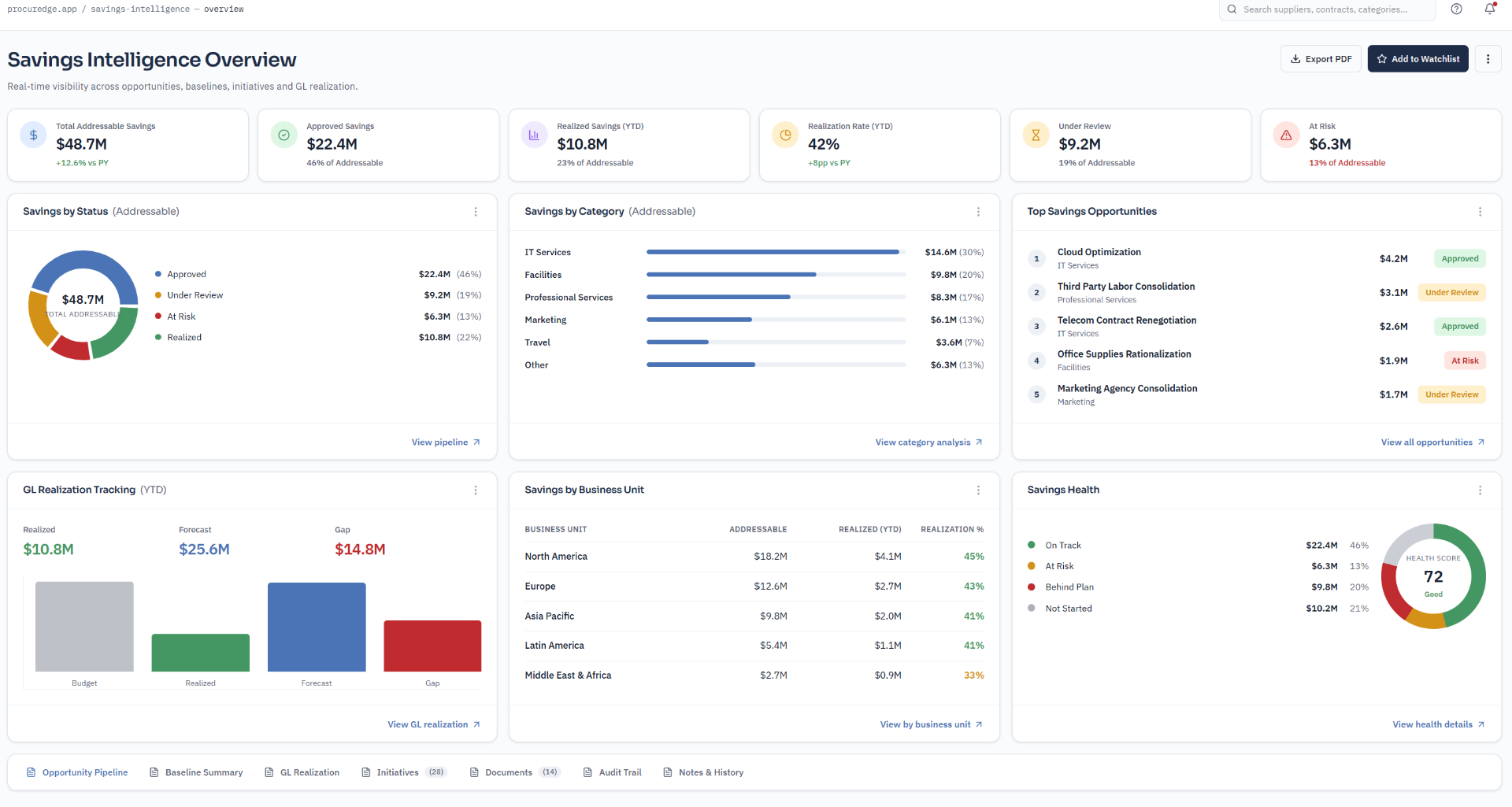Screen dimensions: 1512x807
Task: Click the IT Services category progress bar
Action: coord(776,252)
